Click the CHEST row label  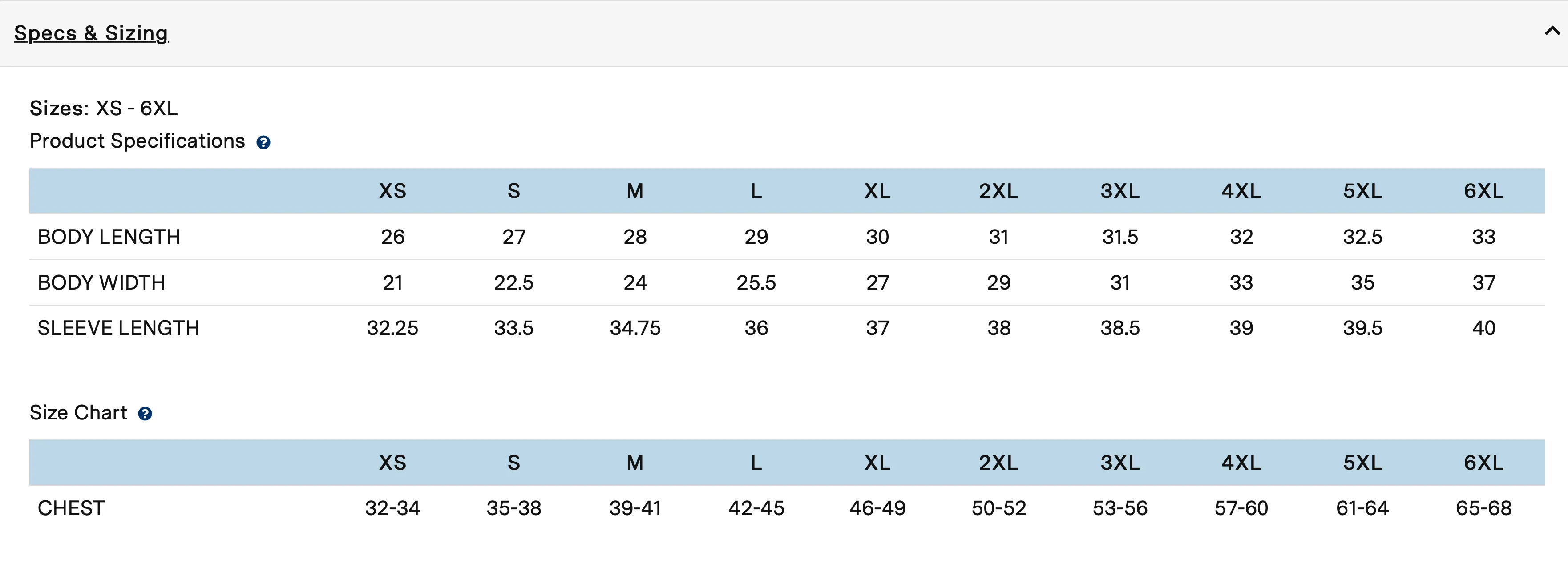pos(71,508)
